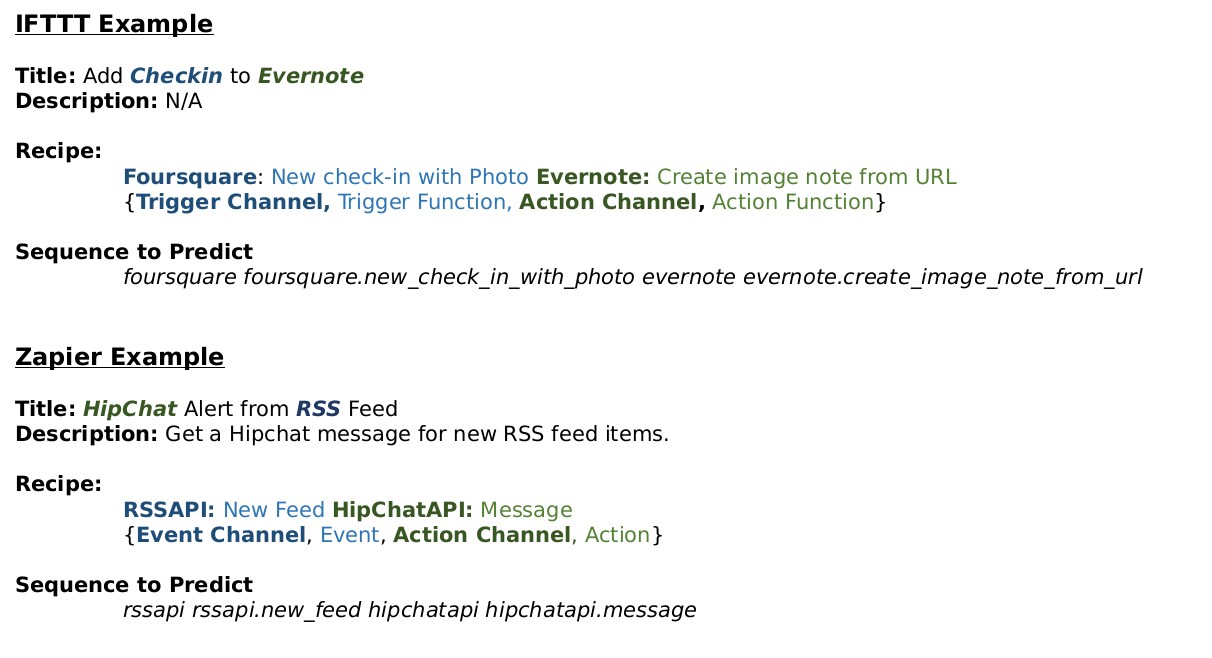This screenshot has width=1212, height=658.
Task: Select the Checkin word in the IFTTT title
Action: (x=176, y=75)
